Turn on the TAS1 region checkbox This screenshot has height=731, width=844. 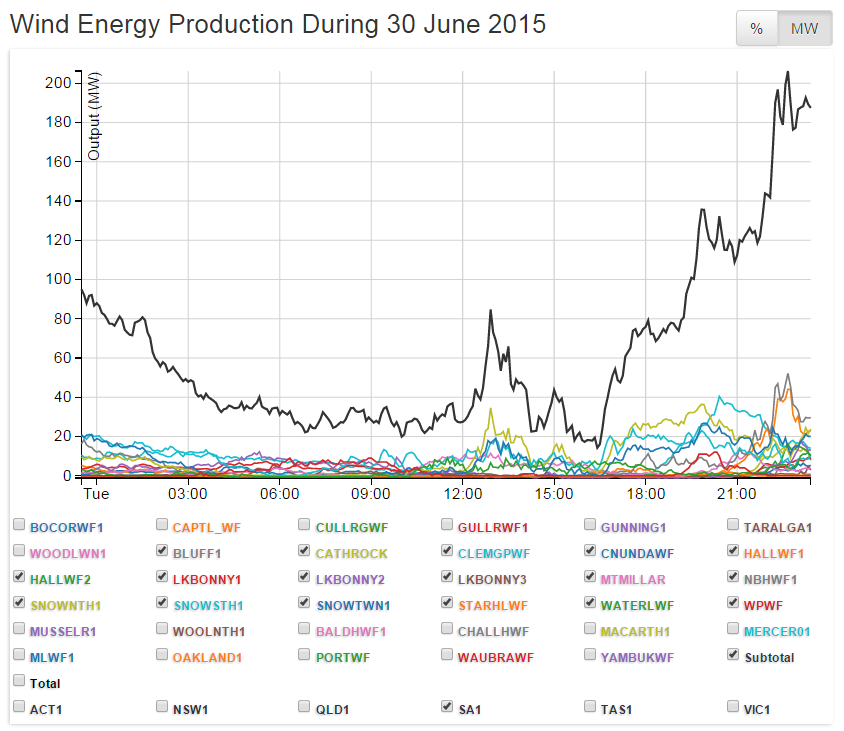pyautogui.click(x=591, y=707)
